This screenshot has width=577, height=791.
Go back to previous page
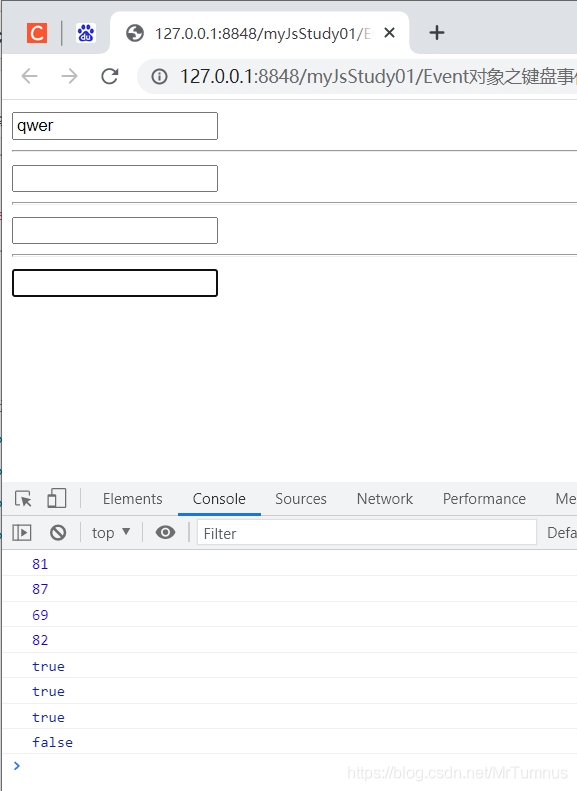pyautogui.click(x=30, y=76)
